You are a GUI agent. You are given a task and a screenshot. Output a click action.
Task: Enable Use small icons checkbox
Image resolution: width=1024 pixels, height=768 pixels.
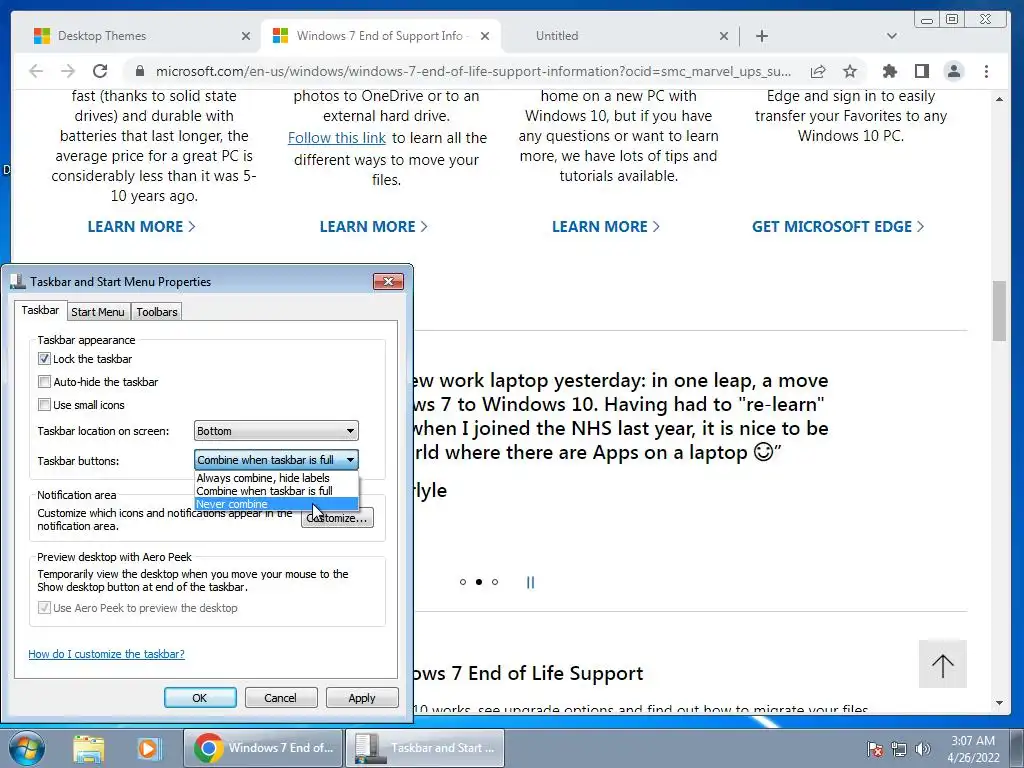(44, 404)
